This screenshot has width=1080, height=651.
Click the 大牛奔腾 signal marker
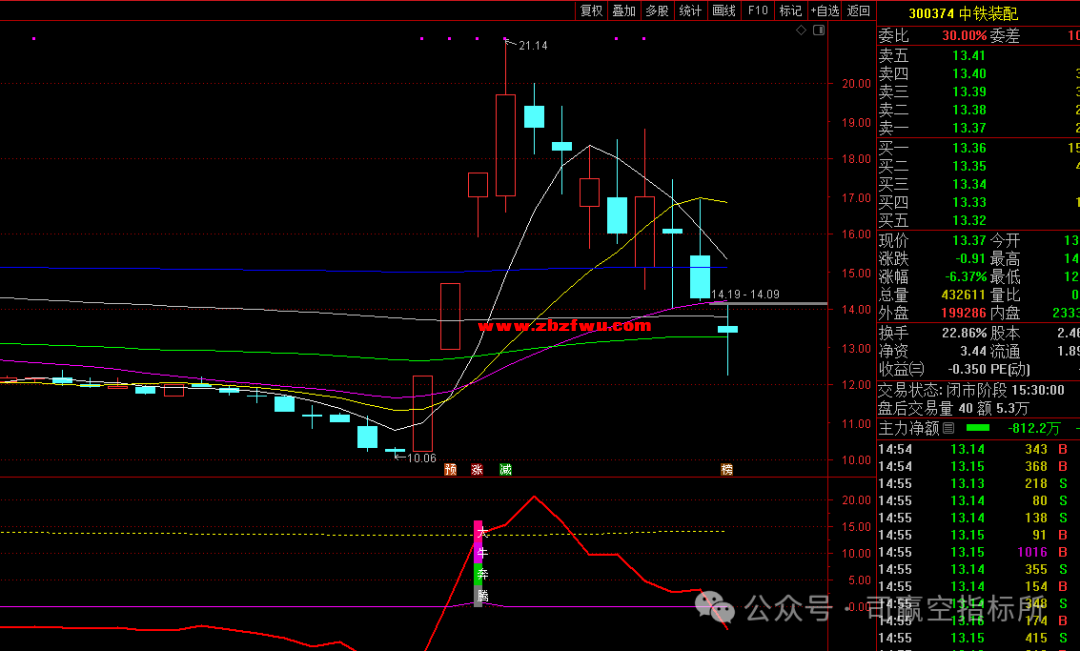(x=479, y=564)
